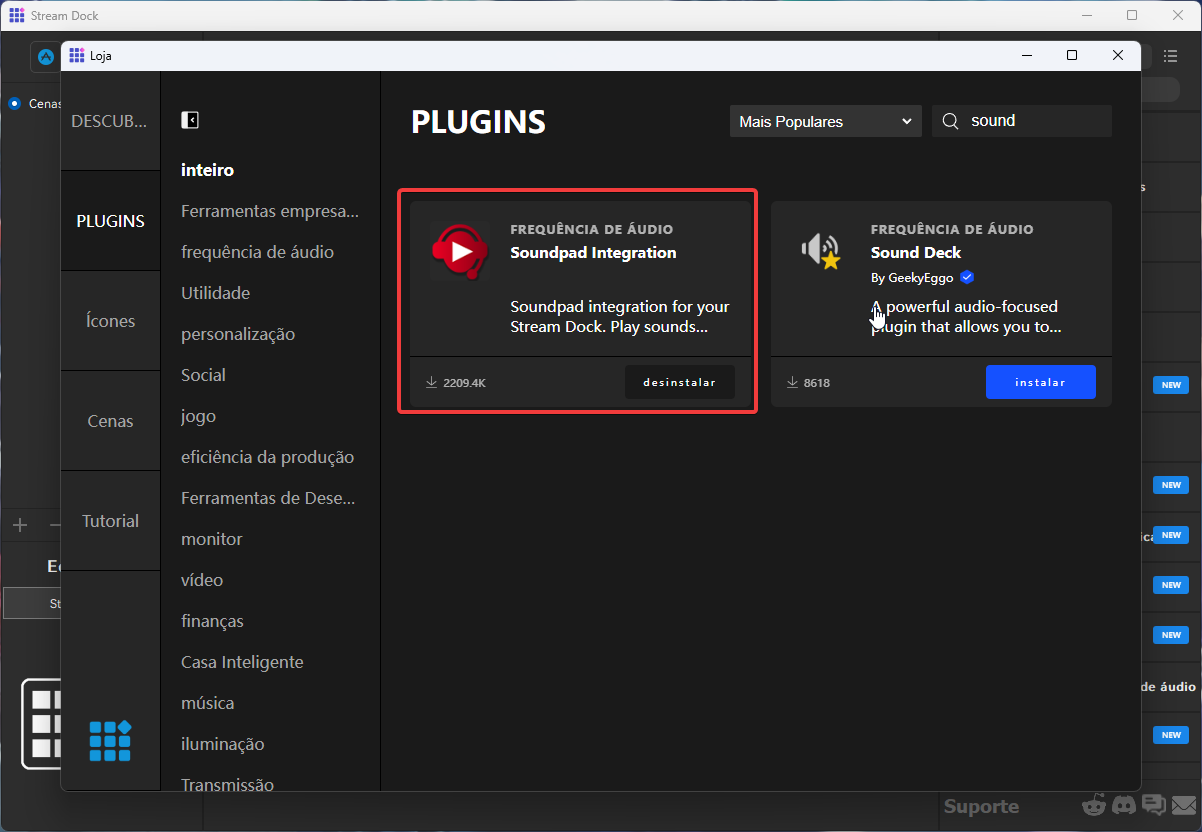Choose the finanças category

212,621
